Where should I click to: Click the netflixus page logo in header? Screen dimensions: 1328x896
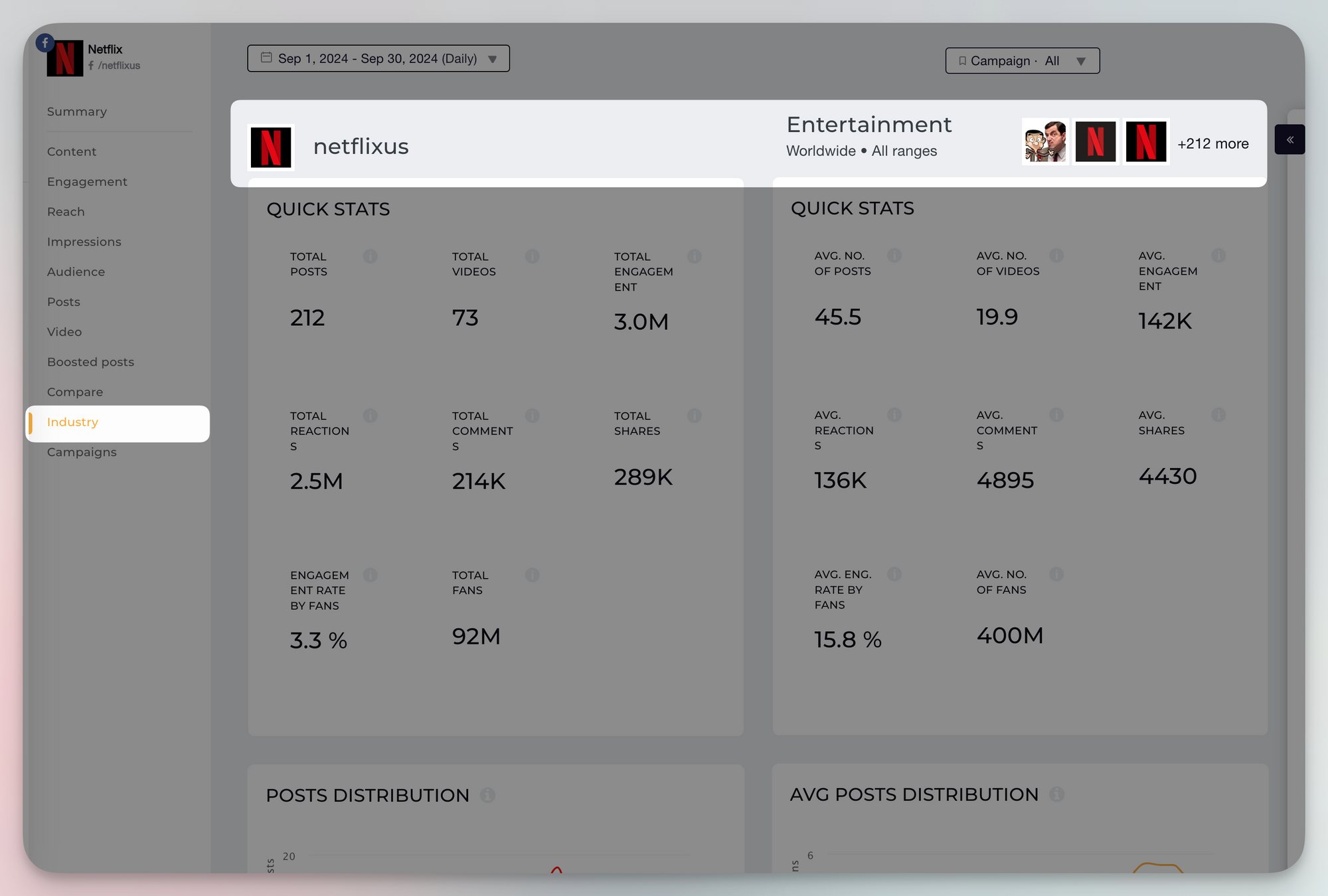tap(271, 147)
